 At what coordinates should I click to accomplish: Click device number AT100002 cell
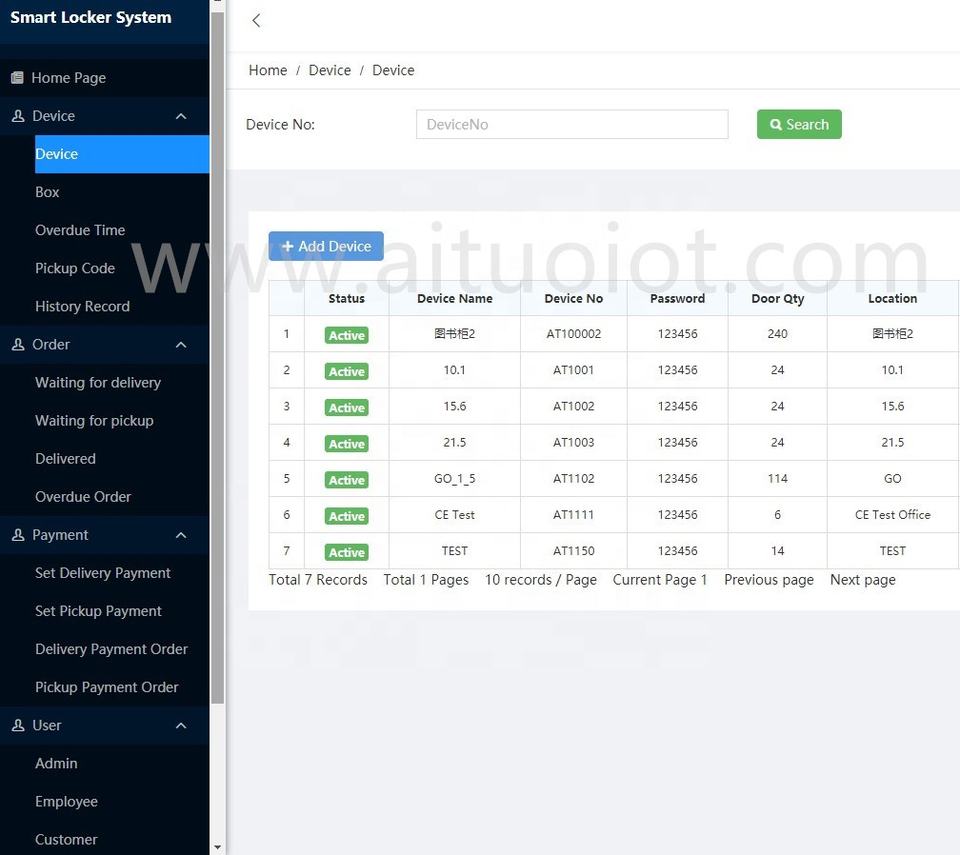[574, 334]
